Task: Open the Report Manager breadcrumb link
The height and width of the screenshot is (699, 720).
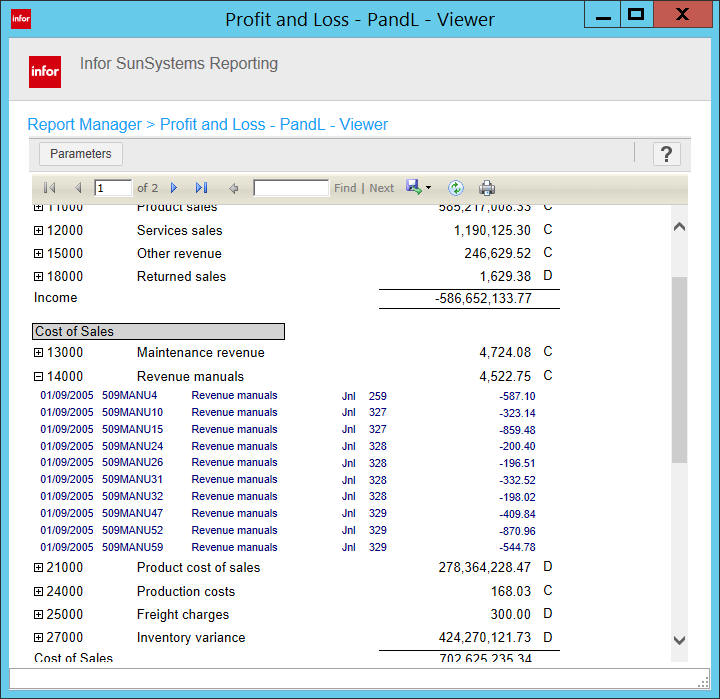Action: (x=84, y=124)
